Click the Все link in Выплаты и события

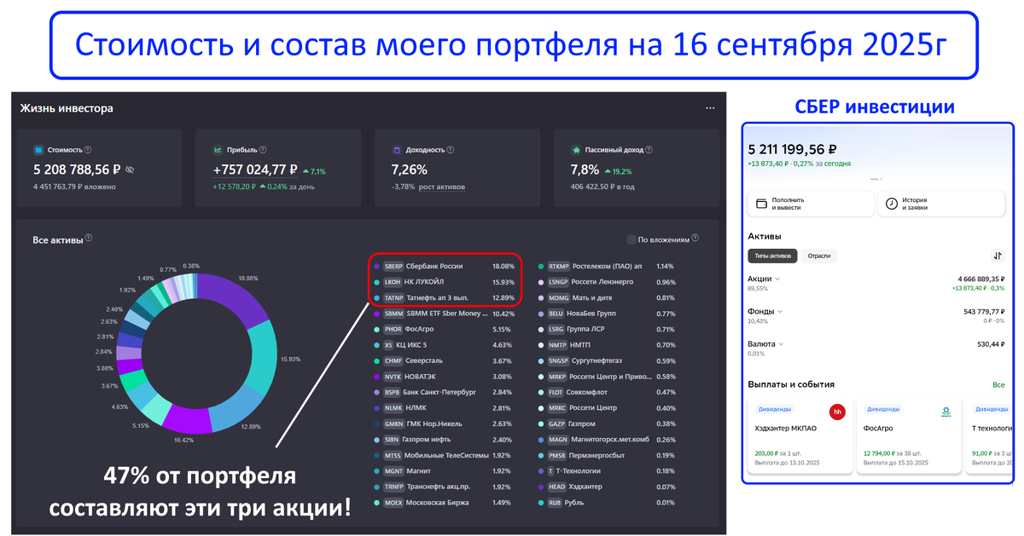[x=998, y=384]
